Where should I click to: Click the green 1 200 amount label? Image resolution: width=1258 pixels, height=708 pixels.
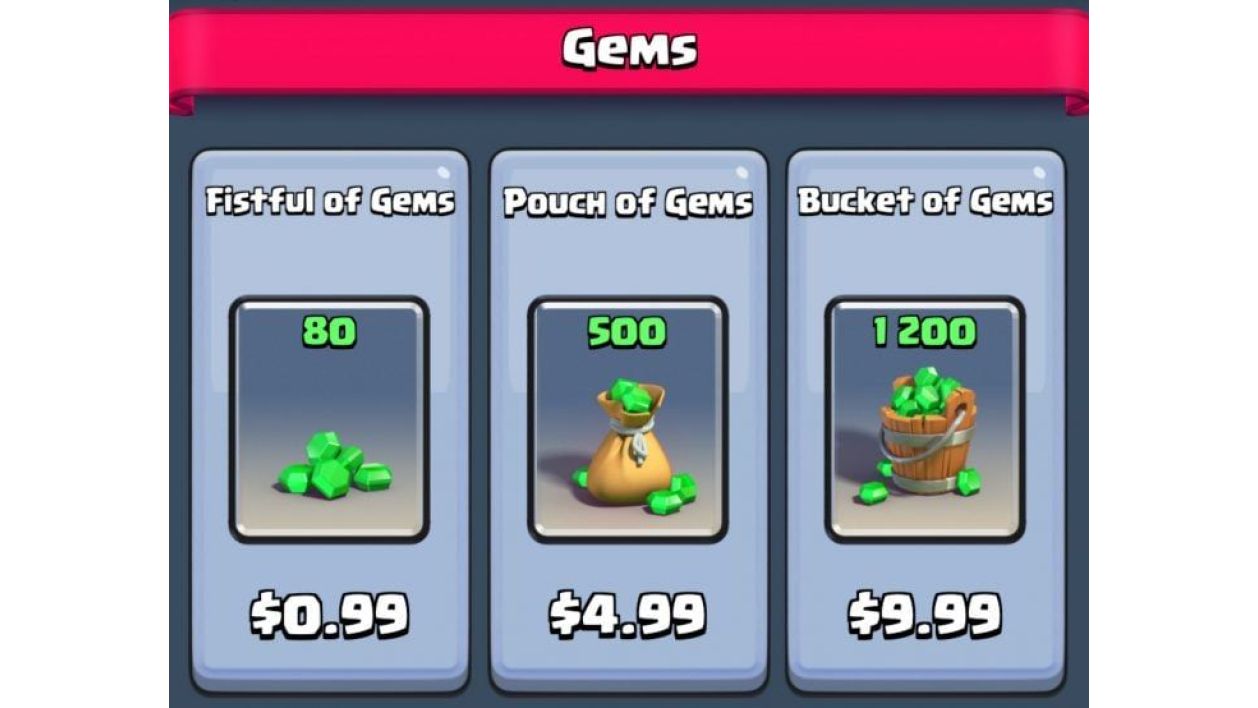click(x=925, y=331)
